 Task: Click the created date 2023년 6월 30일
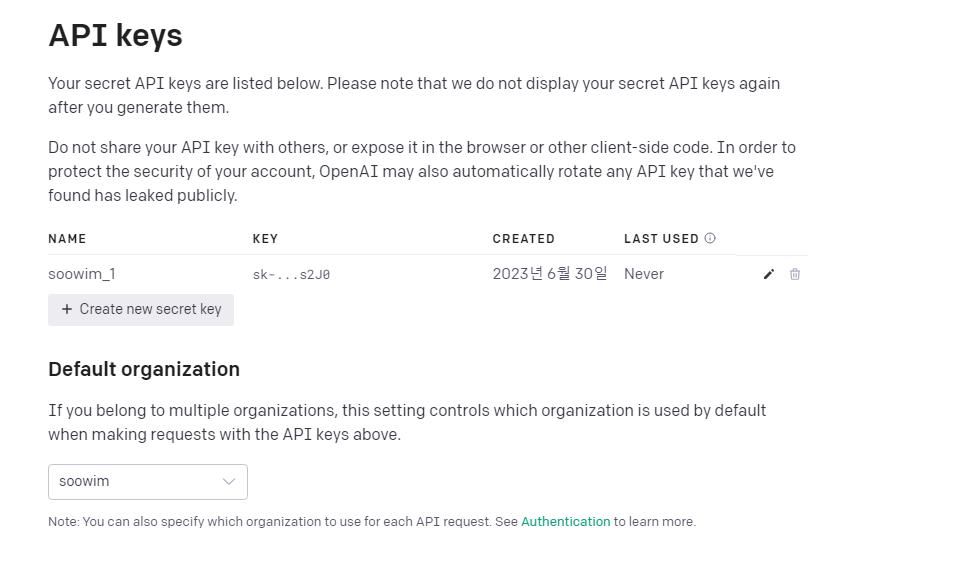click(x=550, y=274)
